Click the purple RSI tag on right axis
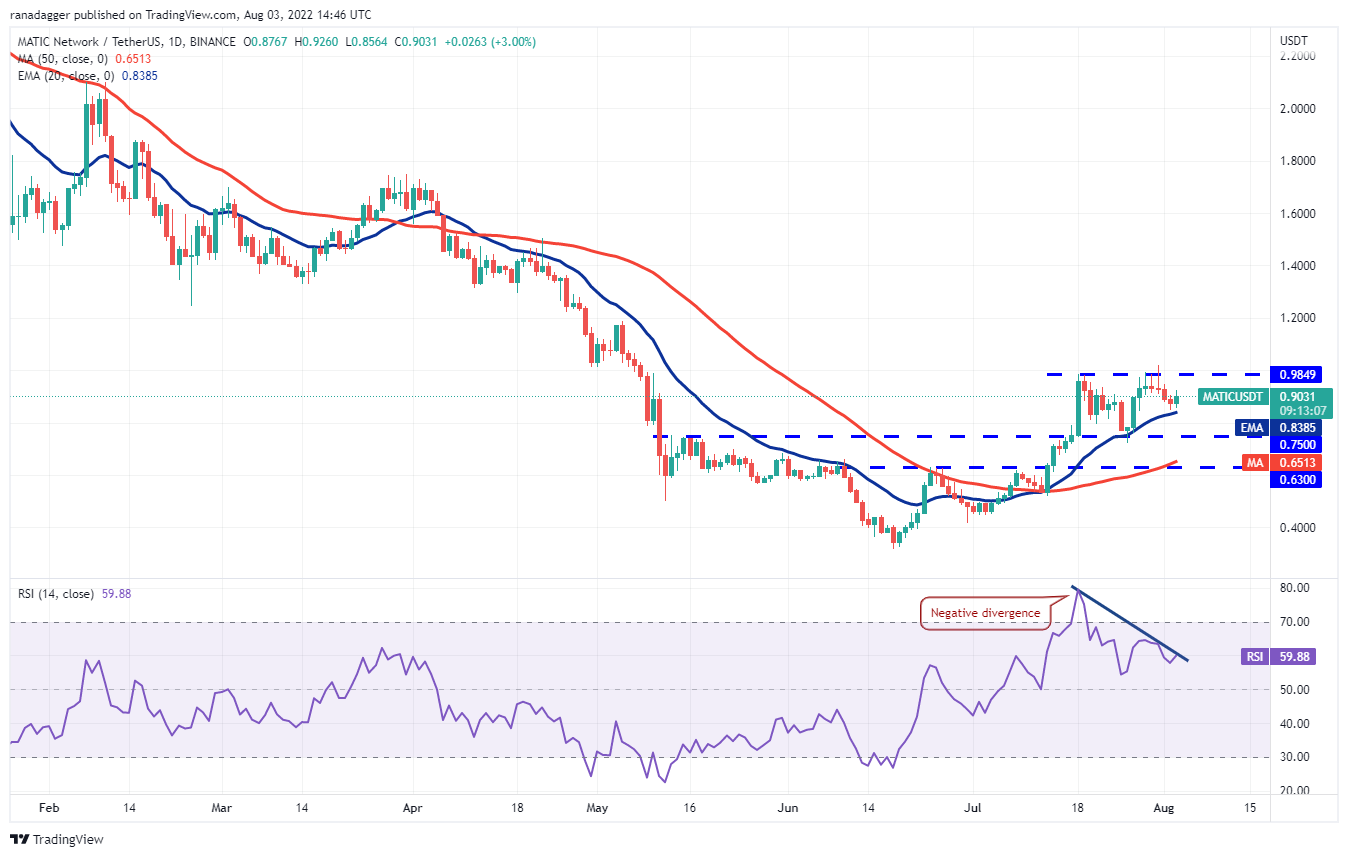 [1253, 657]
